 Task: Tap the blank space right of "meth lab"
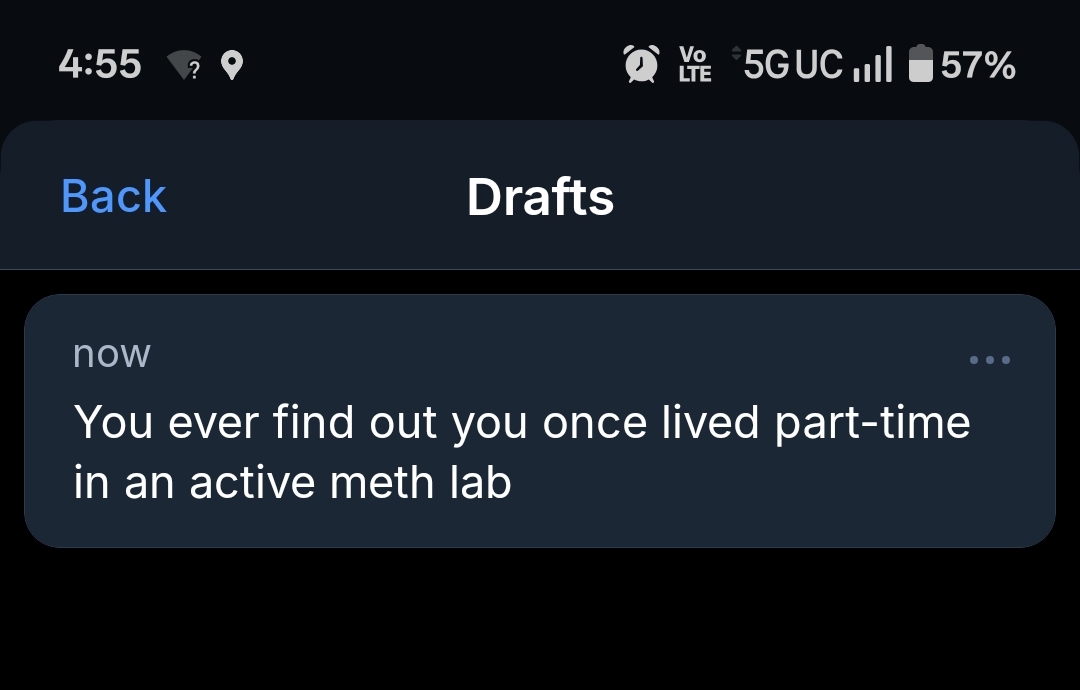click(x=780, y=484)
